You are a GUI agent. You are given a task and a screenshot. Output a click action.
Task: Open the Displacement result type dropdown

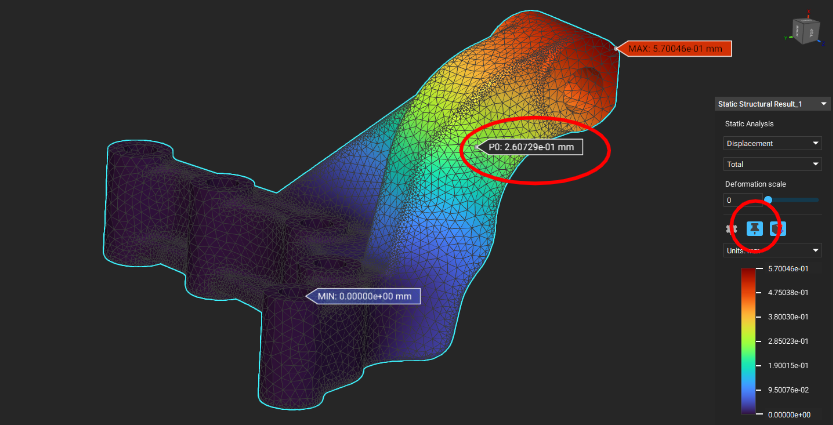click(x=772, y=143)
